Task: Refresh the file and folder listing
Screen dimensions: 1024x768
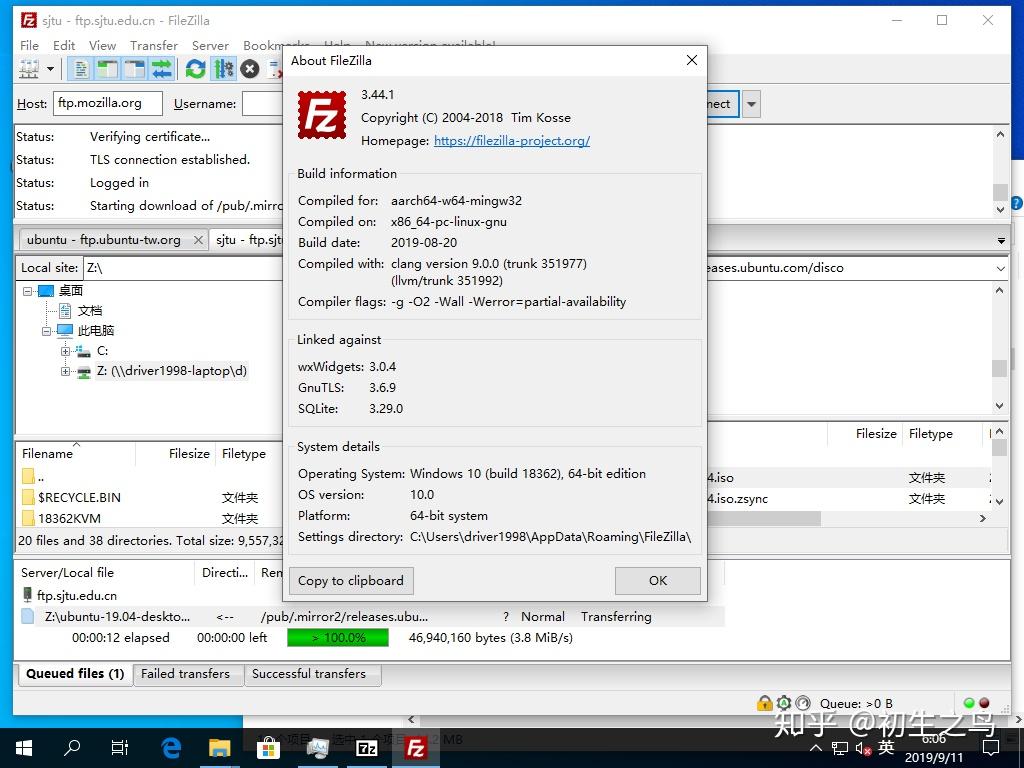Action: pos(195,69)
